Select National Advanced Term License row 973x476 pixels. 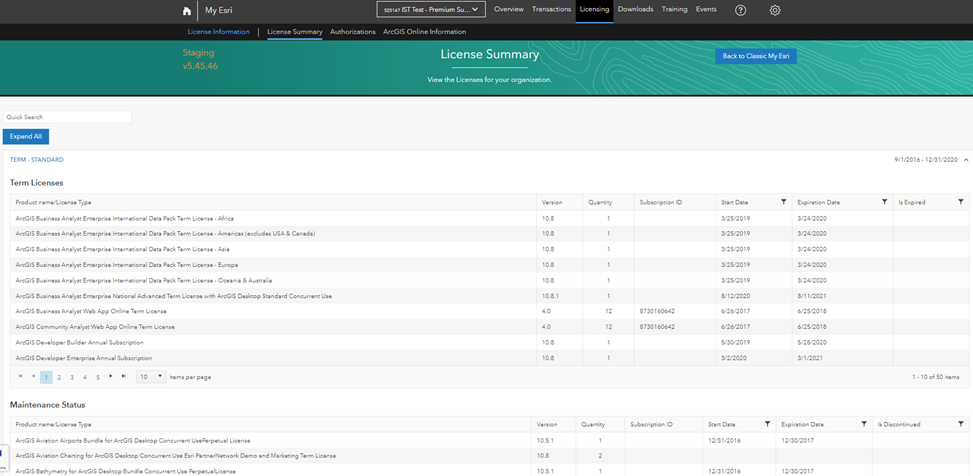tap(490, 296)
